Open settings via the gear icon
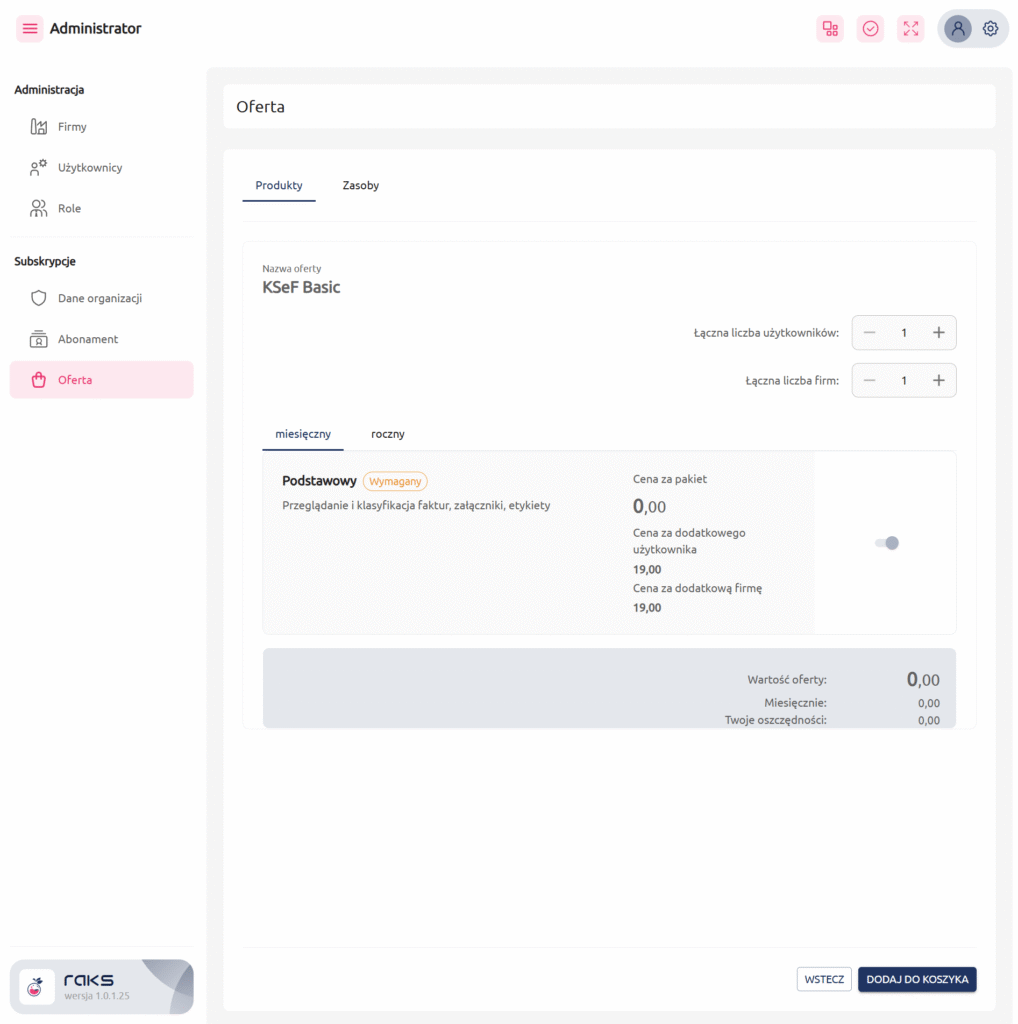 click(x=990, y=29)
